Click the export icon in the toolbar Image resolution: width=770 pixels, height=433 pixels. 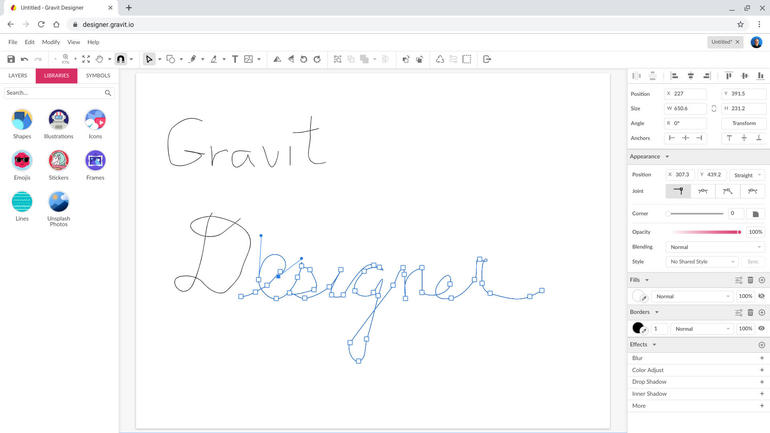[487, 59]
